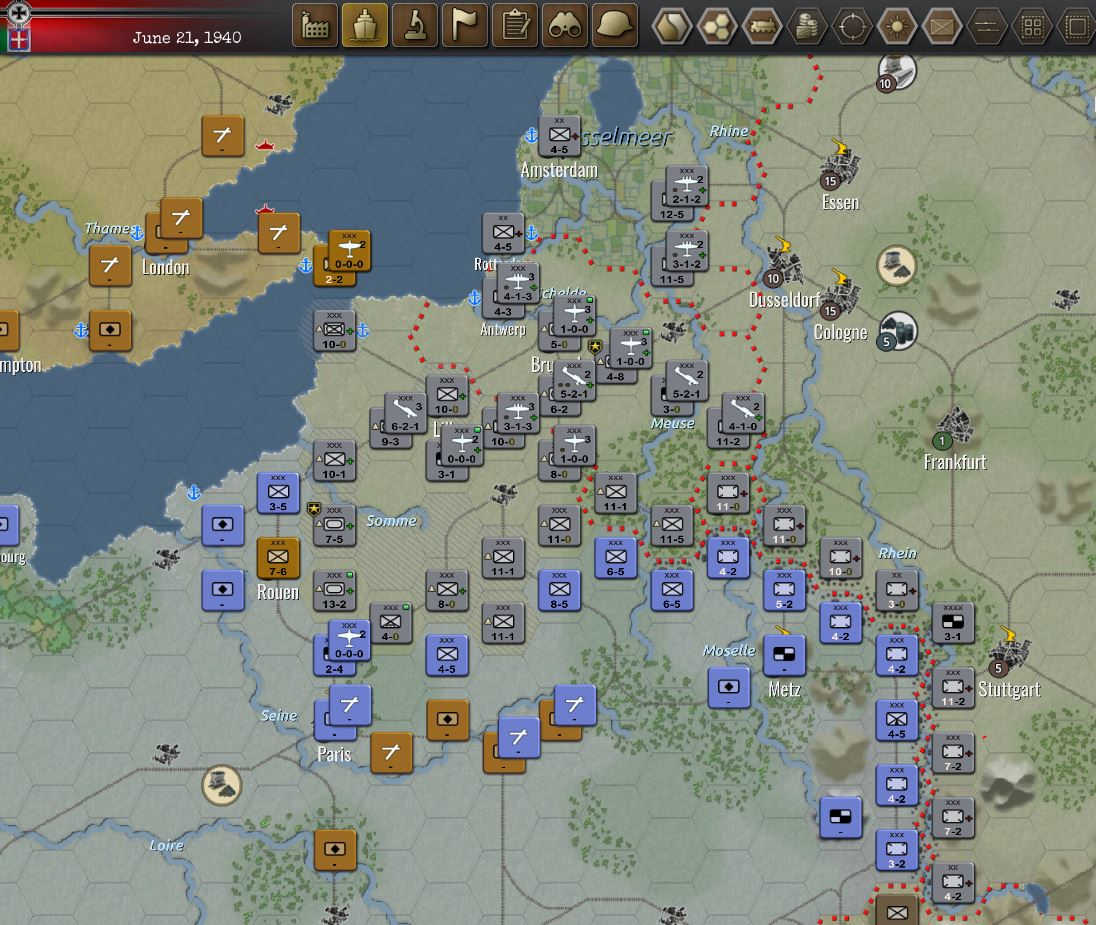Select the German 3-1-2 air unit
This screenshot has width=1096, height=925.
(686, 251)
